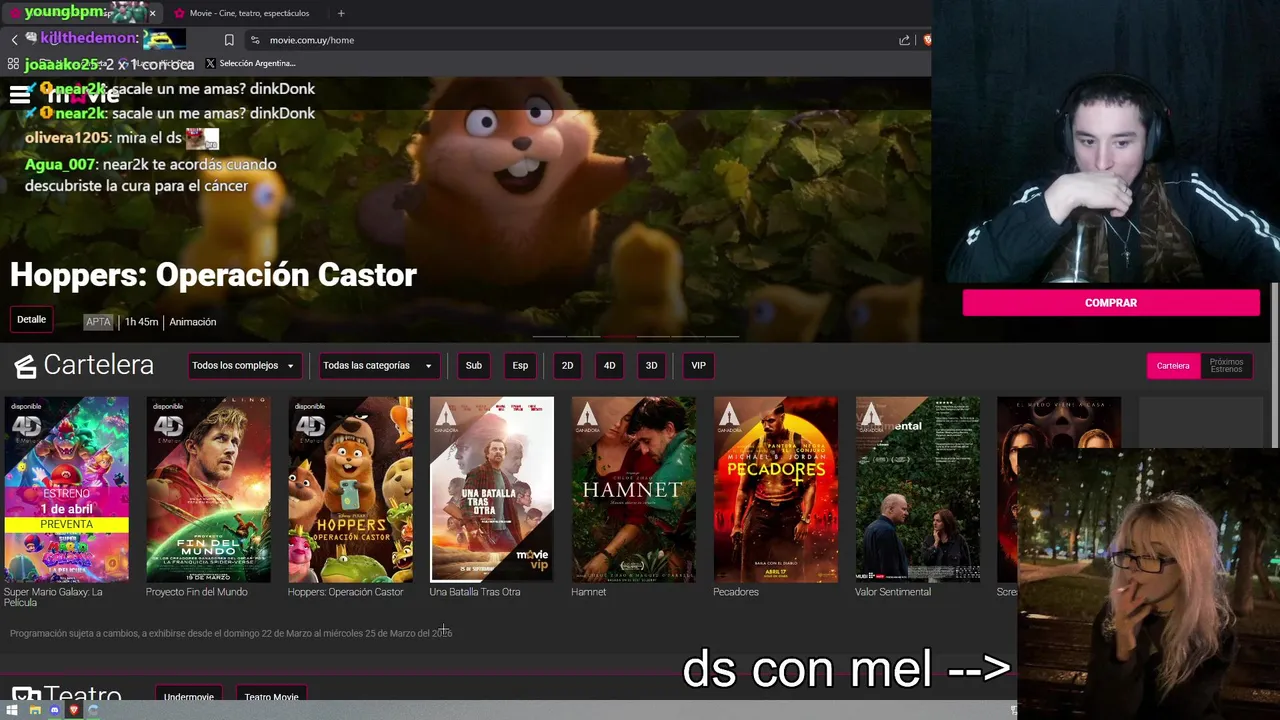Click the share icon in the address bar

click(904, 40)
